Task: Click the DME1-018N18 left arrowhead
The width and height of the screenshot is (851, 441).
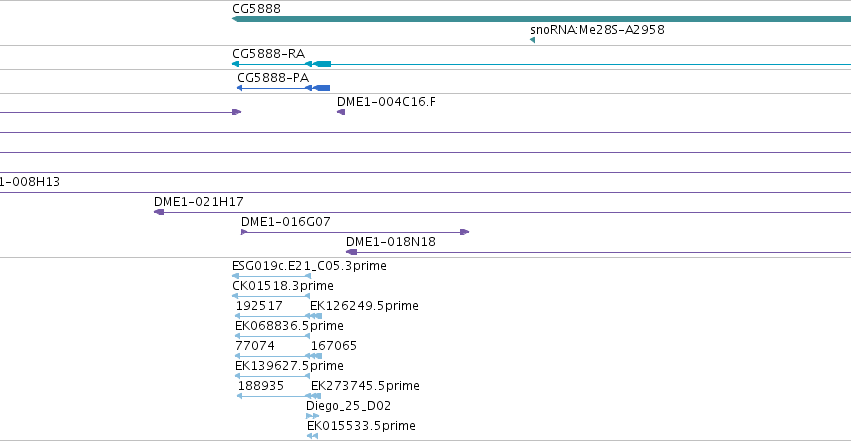Action: (352, 252)
